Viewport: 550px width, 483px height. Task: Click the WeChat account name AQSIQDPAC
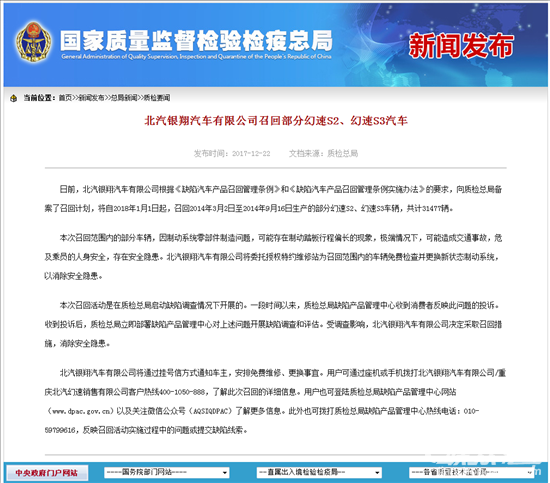click(212, 411)
